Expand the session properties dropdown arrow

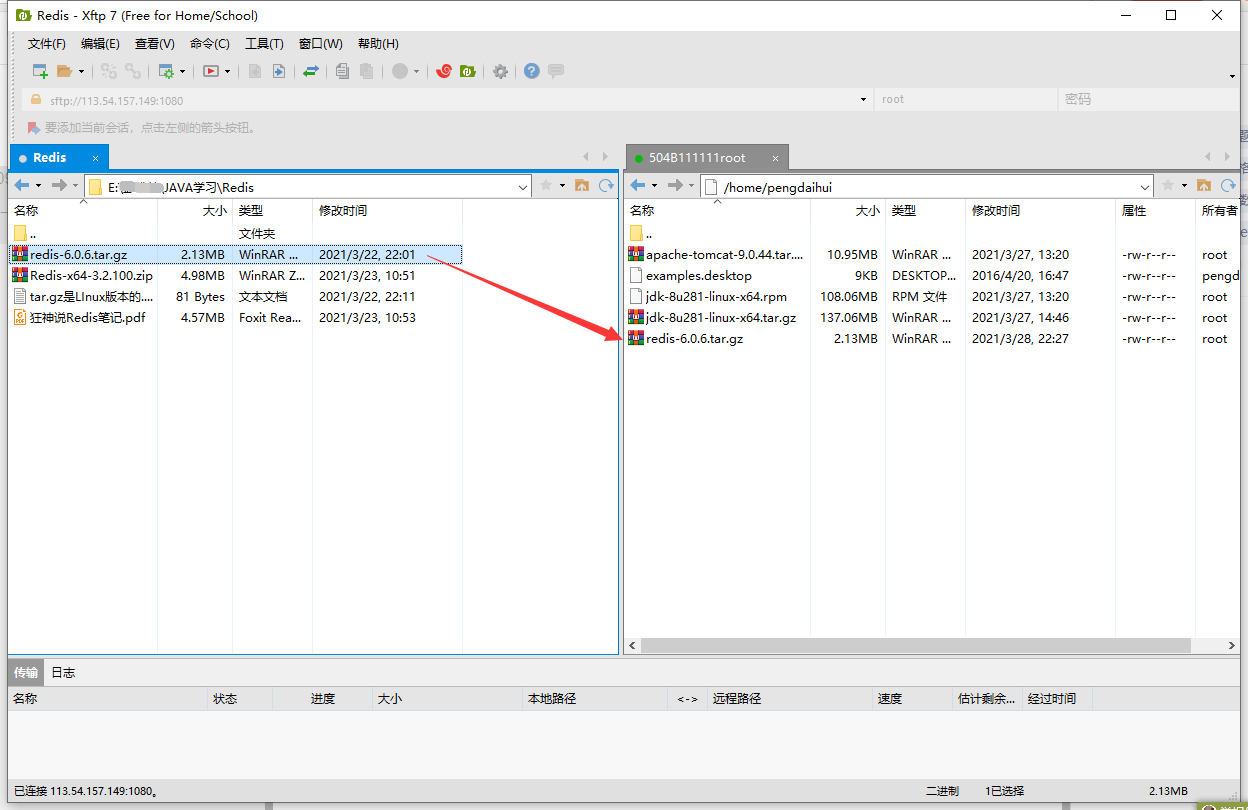click(x=182, y=72)
